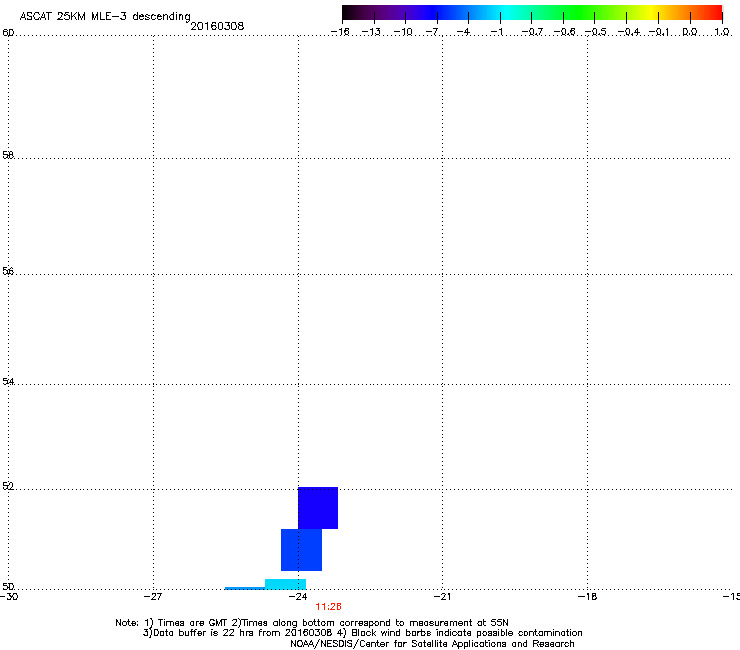
Task: Click the colorbar tick label -0.7
Action: (x=532, y=32)
